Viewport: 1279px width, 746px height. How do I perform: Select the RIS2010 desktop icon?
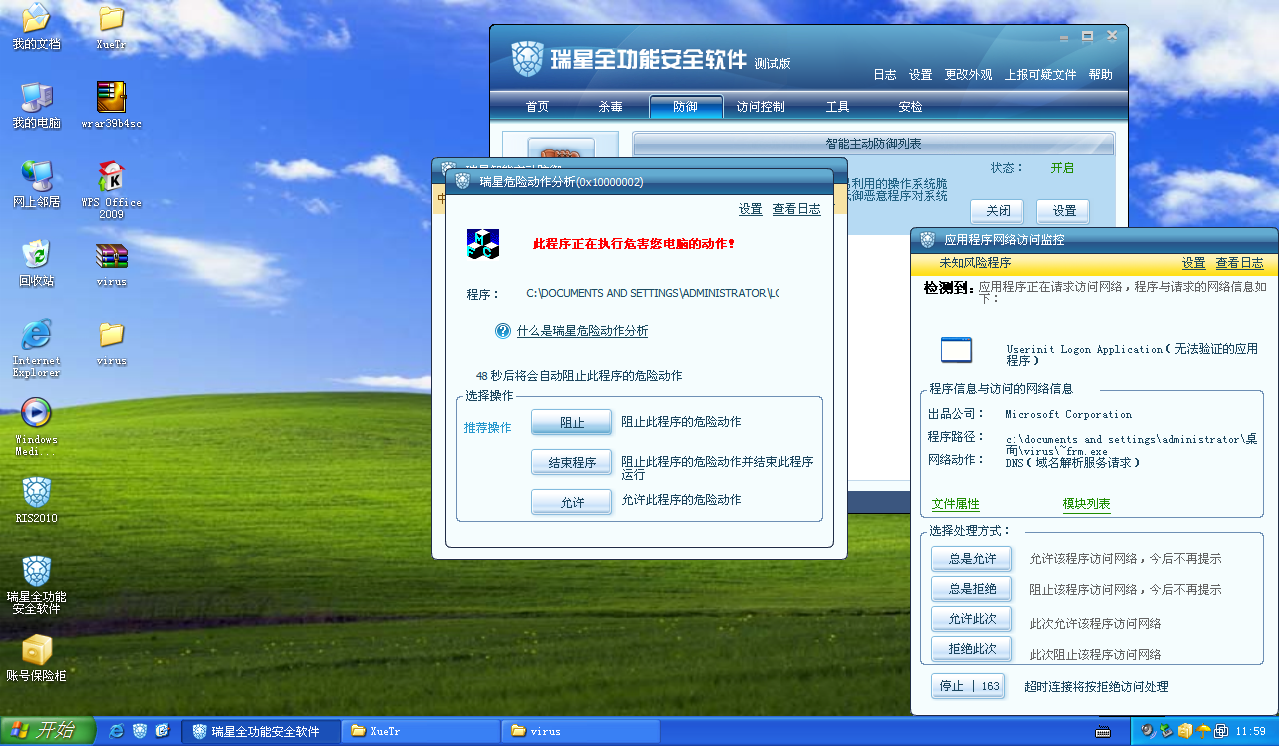(36, 500)
